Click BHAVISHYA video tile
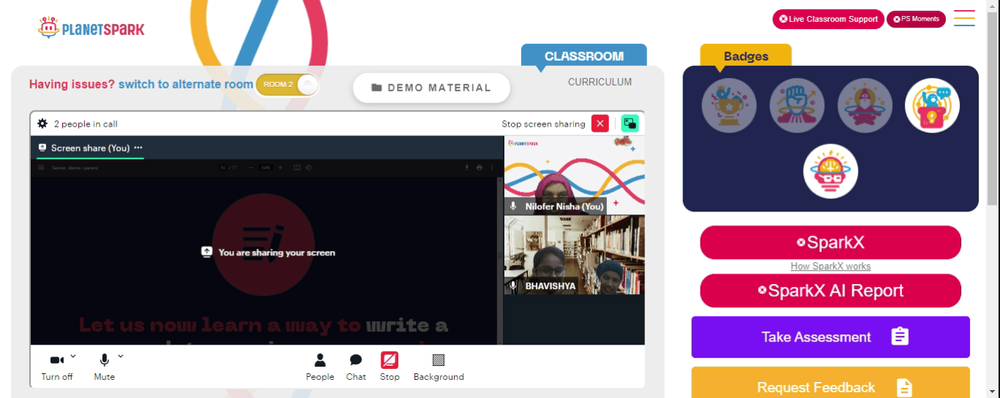 (574, 255)
